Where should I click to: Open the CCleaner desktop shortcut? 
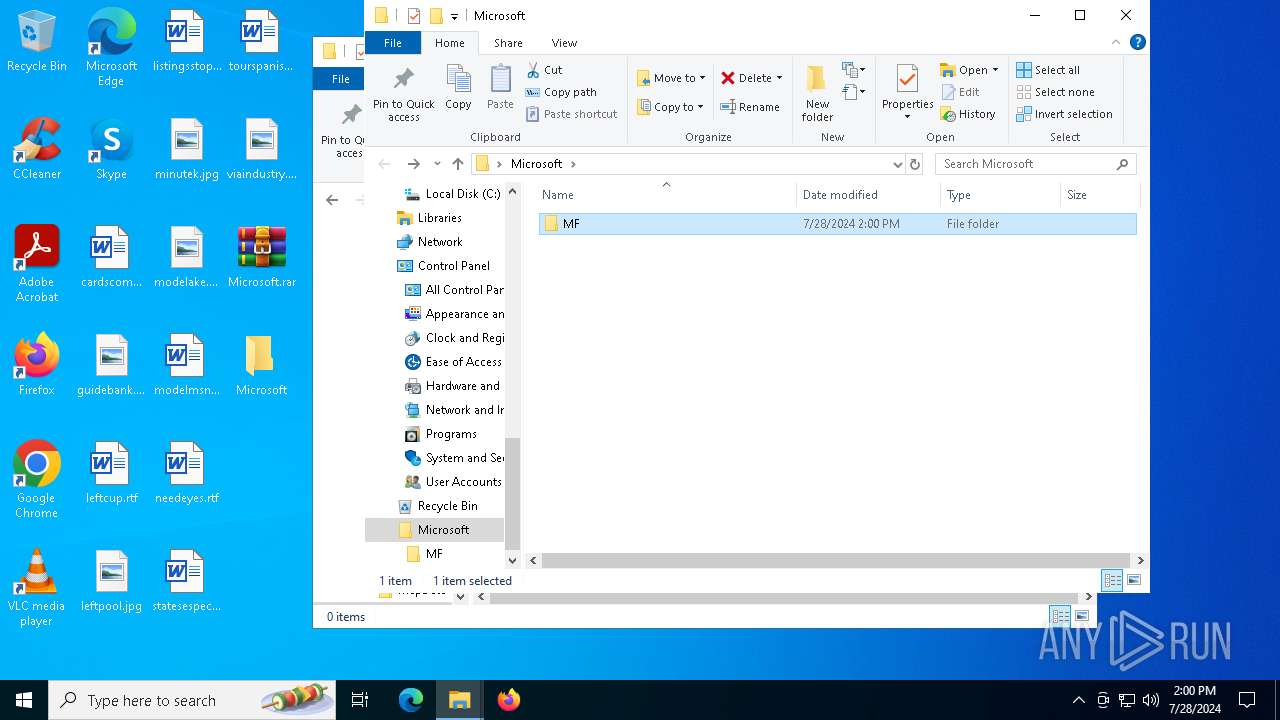coord(37,148)
